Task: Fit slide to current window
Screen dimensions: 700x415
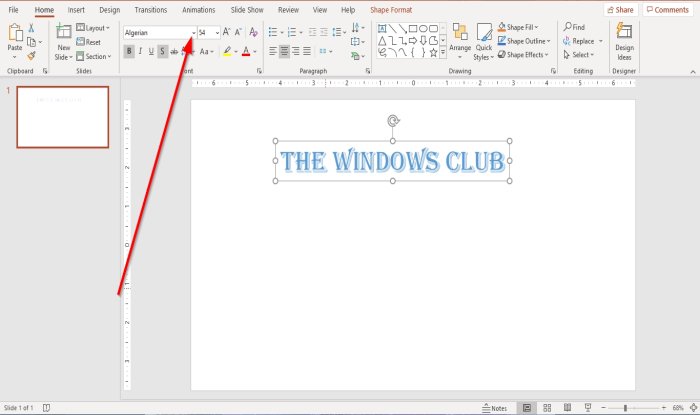Action: (693, 408)
